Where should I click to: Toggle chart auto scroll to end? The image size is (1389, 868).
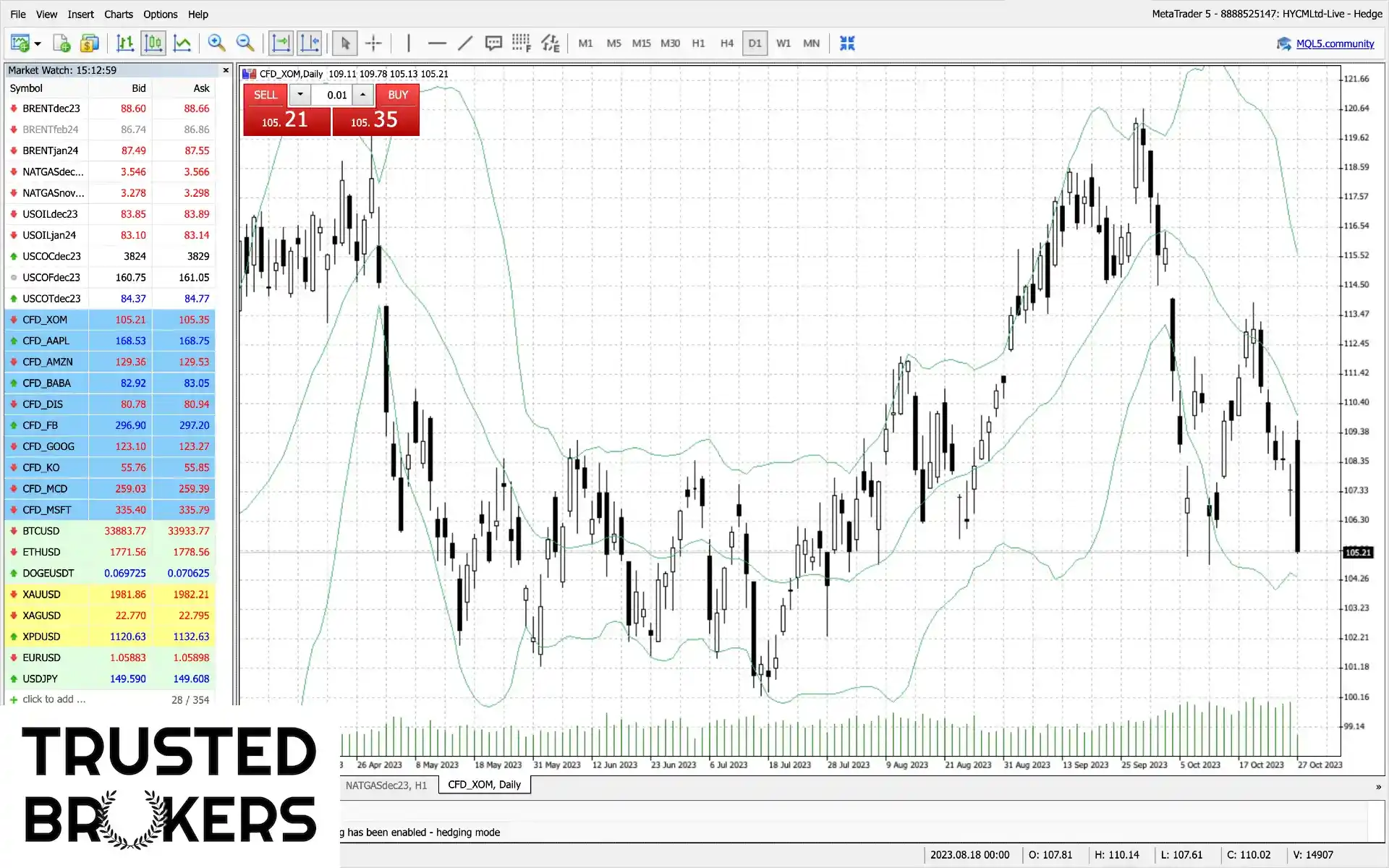281,43
